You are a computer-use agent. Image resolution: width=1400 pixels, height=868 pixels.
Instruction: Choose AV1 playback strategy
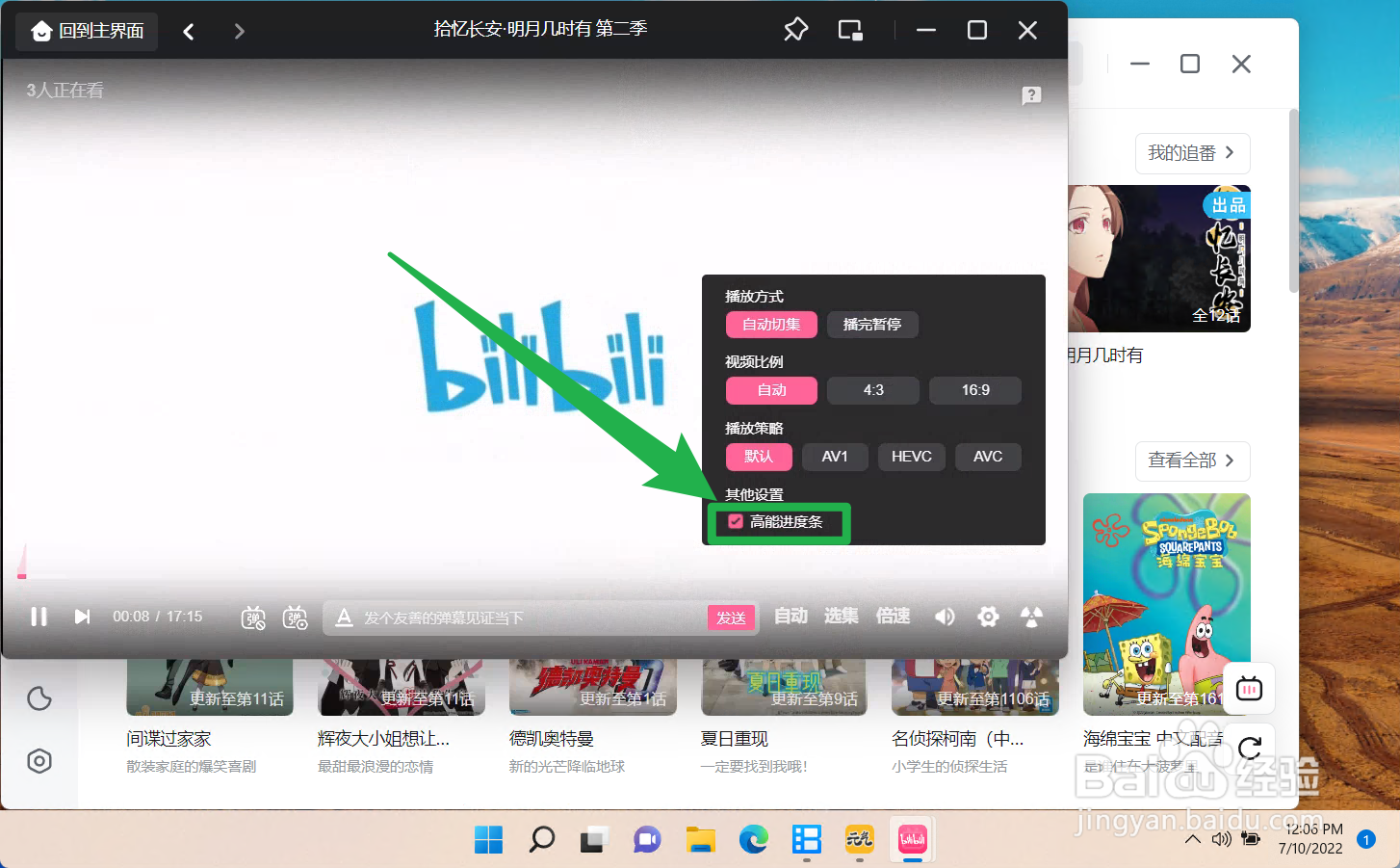coord(835,457)
